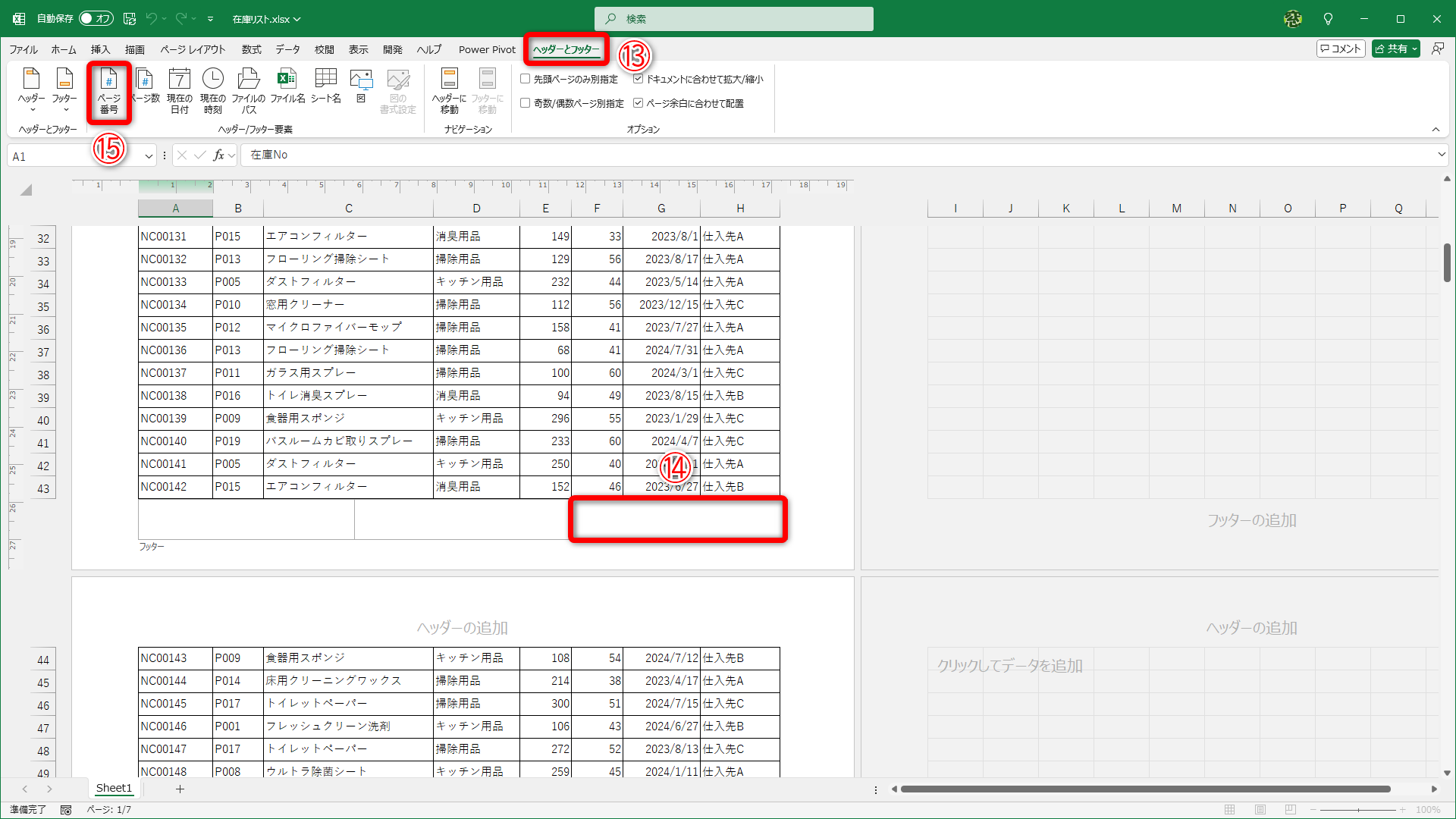
Task: Disable ドキュメントに合わせて拡大/縮小 option
Action: pyautogui.click(x=638, y=78)
